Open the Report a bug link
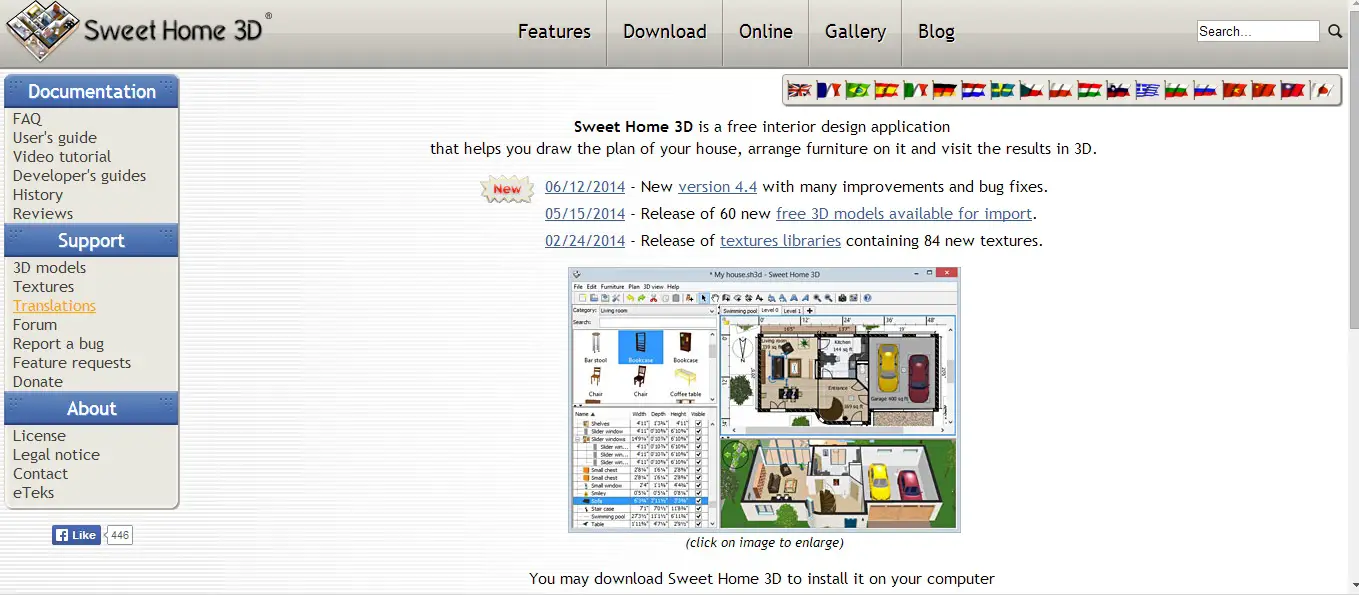 (58, 344)
